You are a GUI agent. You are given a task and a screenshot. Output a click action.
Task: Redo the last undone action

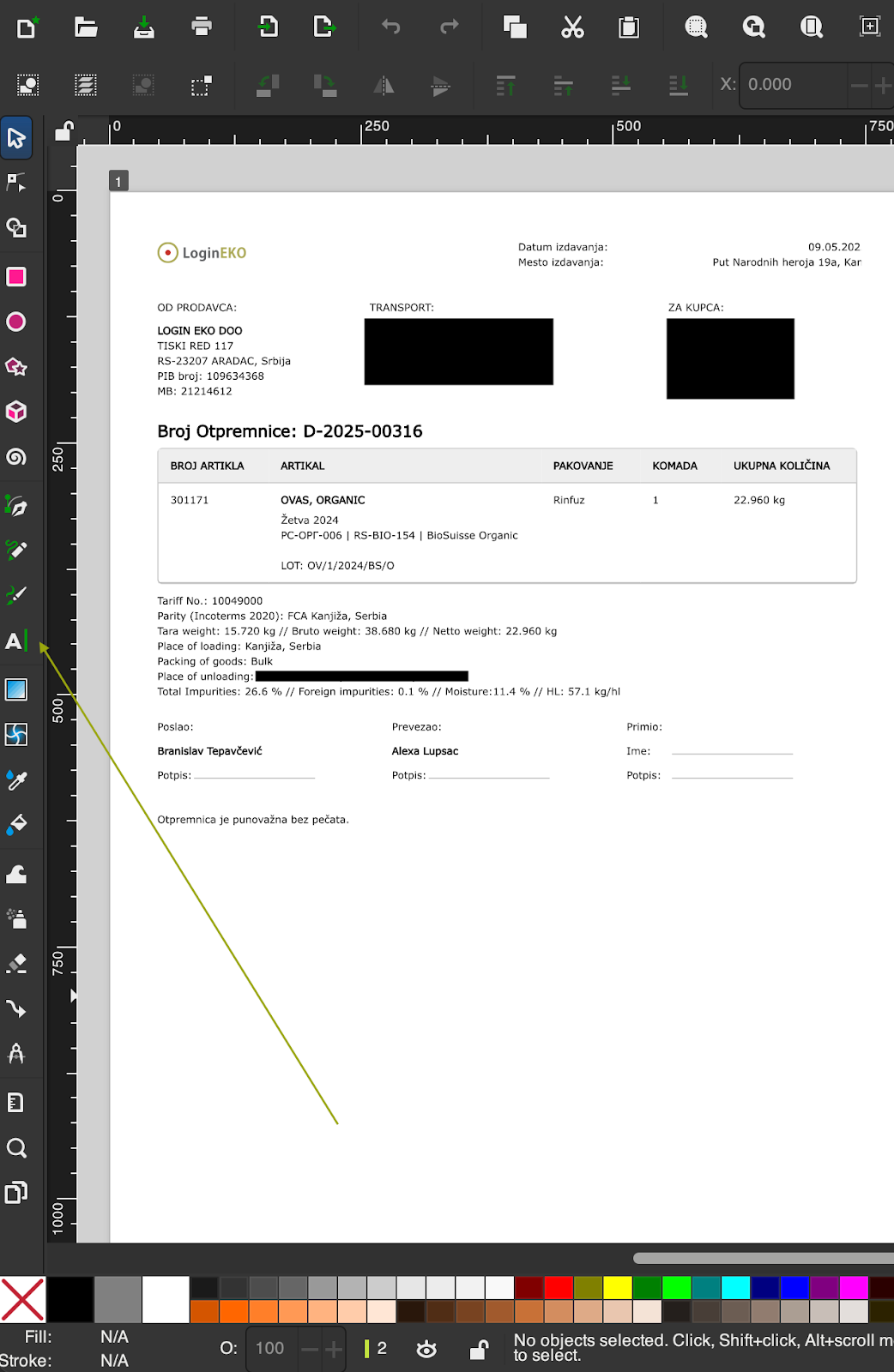tap(449, 27)
